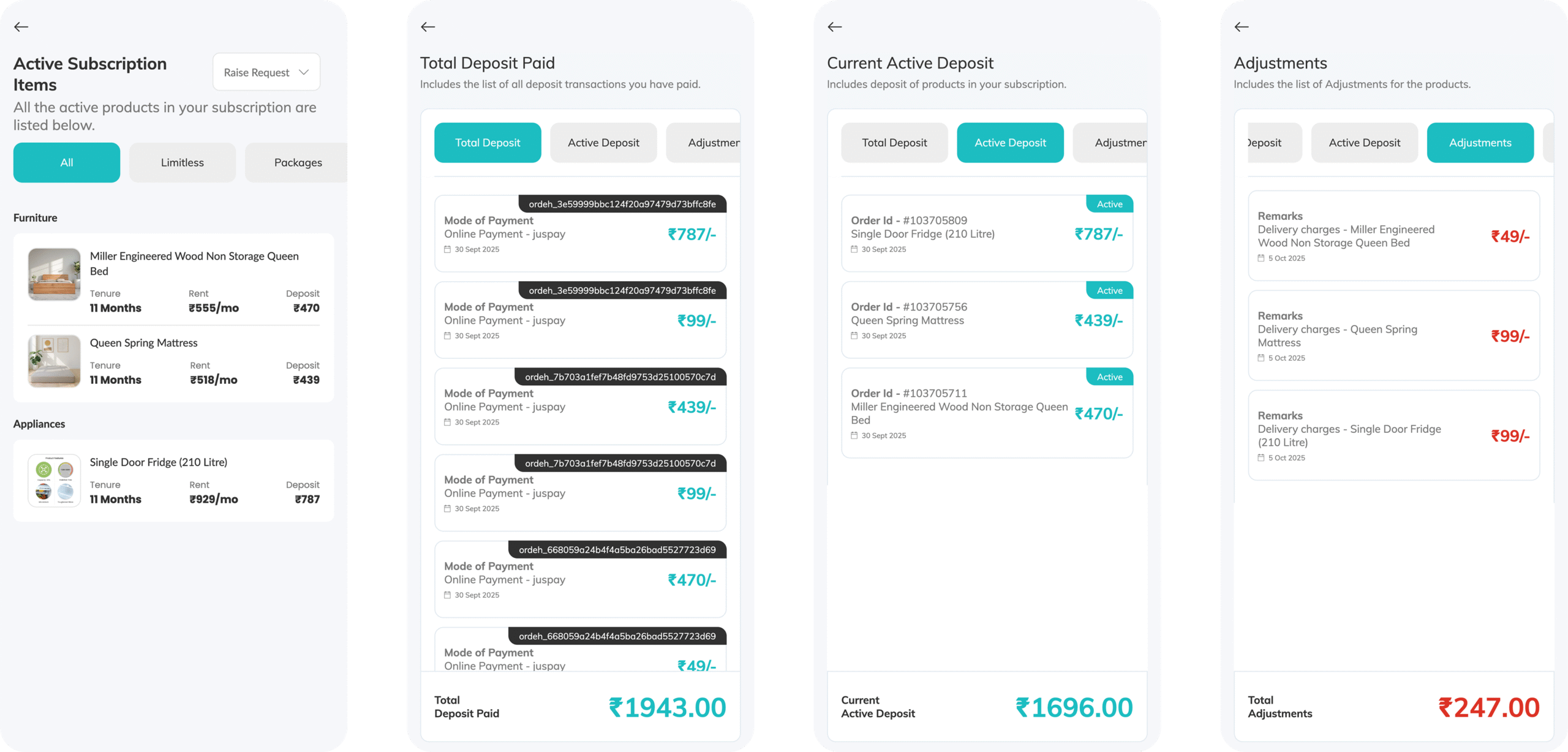This screenshot has width=1568, height=752.
Task: Go back from Active Subscription Items screen
Action: (21, 27)
